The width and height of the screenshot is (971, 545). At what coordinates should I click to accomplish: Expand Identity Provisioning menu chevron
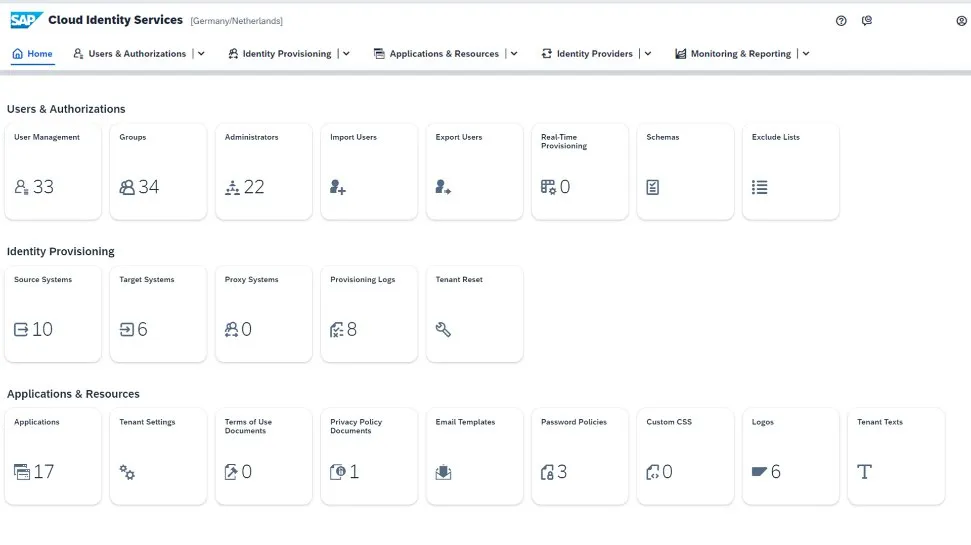coord(346,54)
